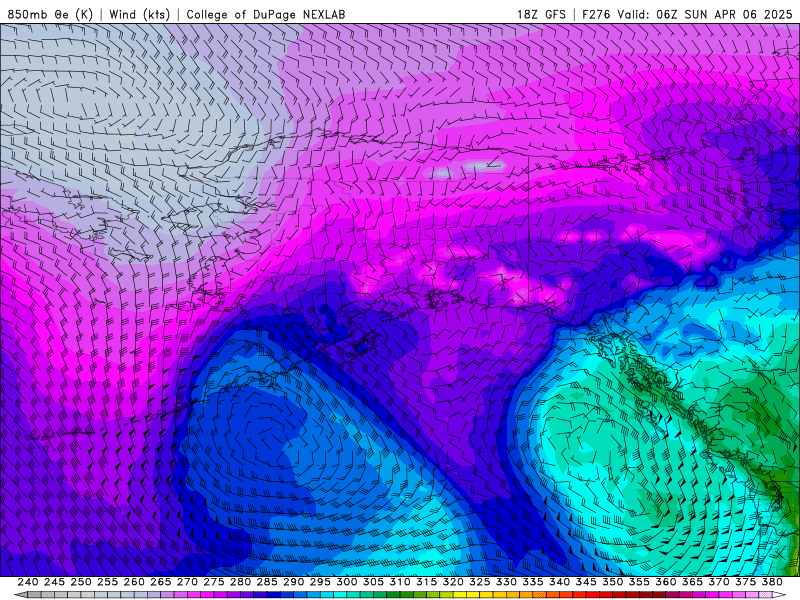The height and width of the screenshot is (600, 800).
Task: Click legend value 275
Action: pos(213,582)
